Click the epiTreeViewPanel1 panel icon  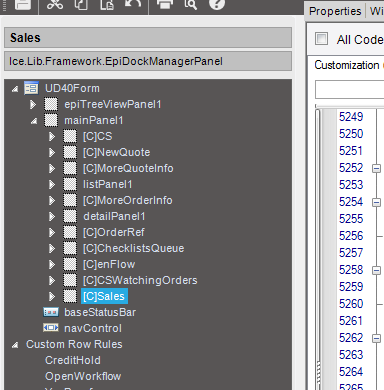[x=51, y=104]
